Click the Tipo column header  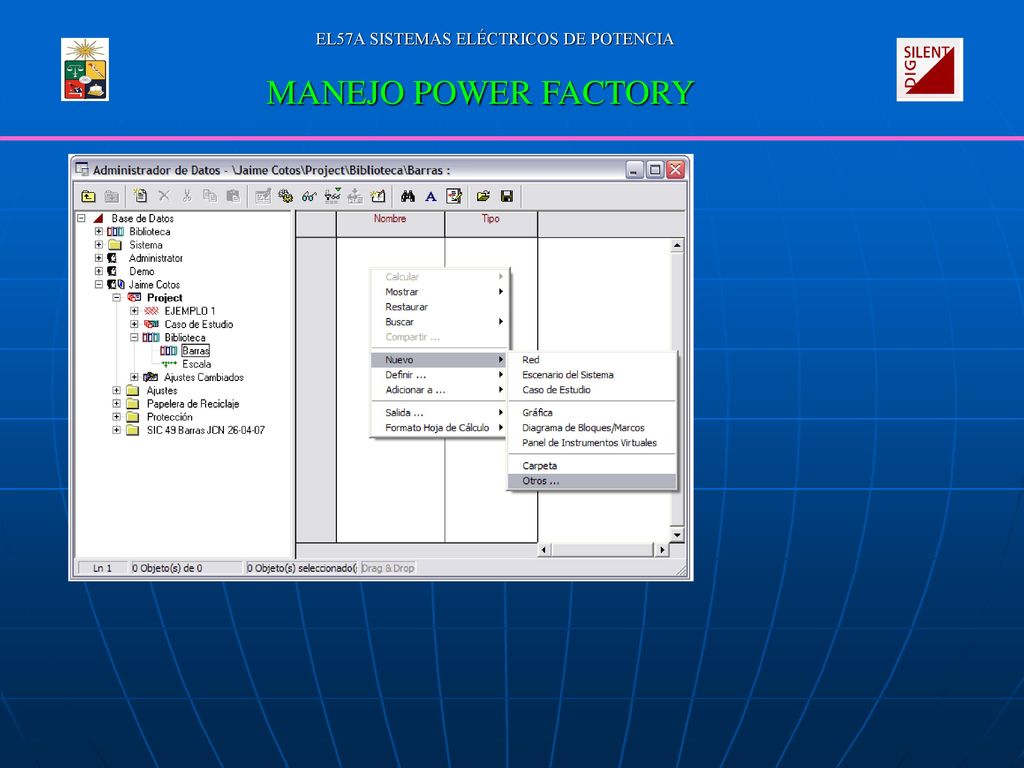tap(491, 223)
